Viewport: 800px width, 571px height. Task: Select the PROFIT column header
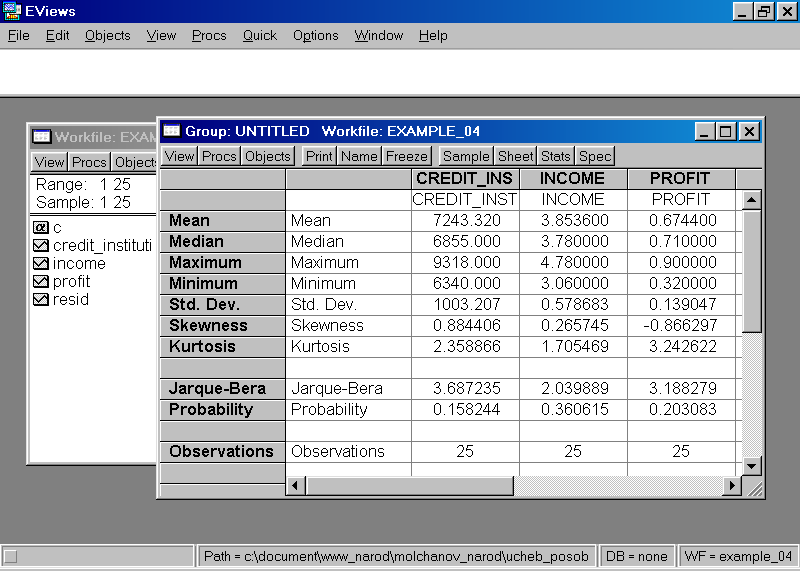680,179
